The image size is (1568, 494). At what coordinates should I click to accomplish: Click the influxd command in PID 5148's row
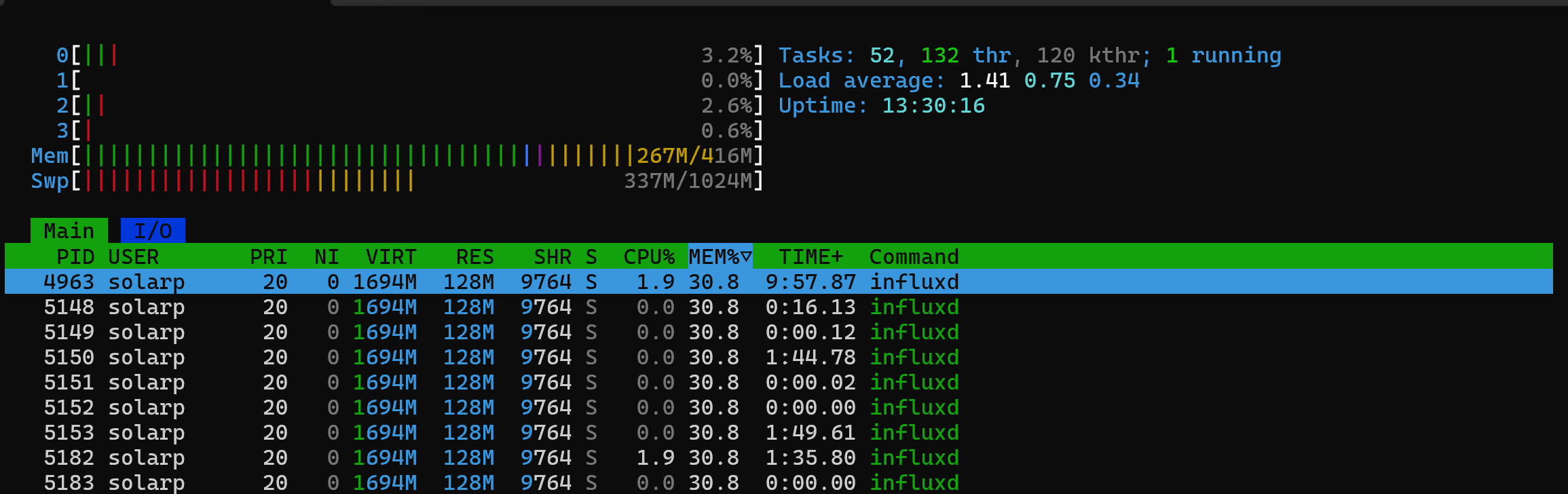coord(914,307)
